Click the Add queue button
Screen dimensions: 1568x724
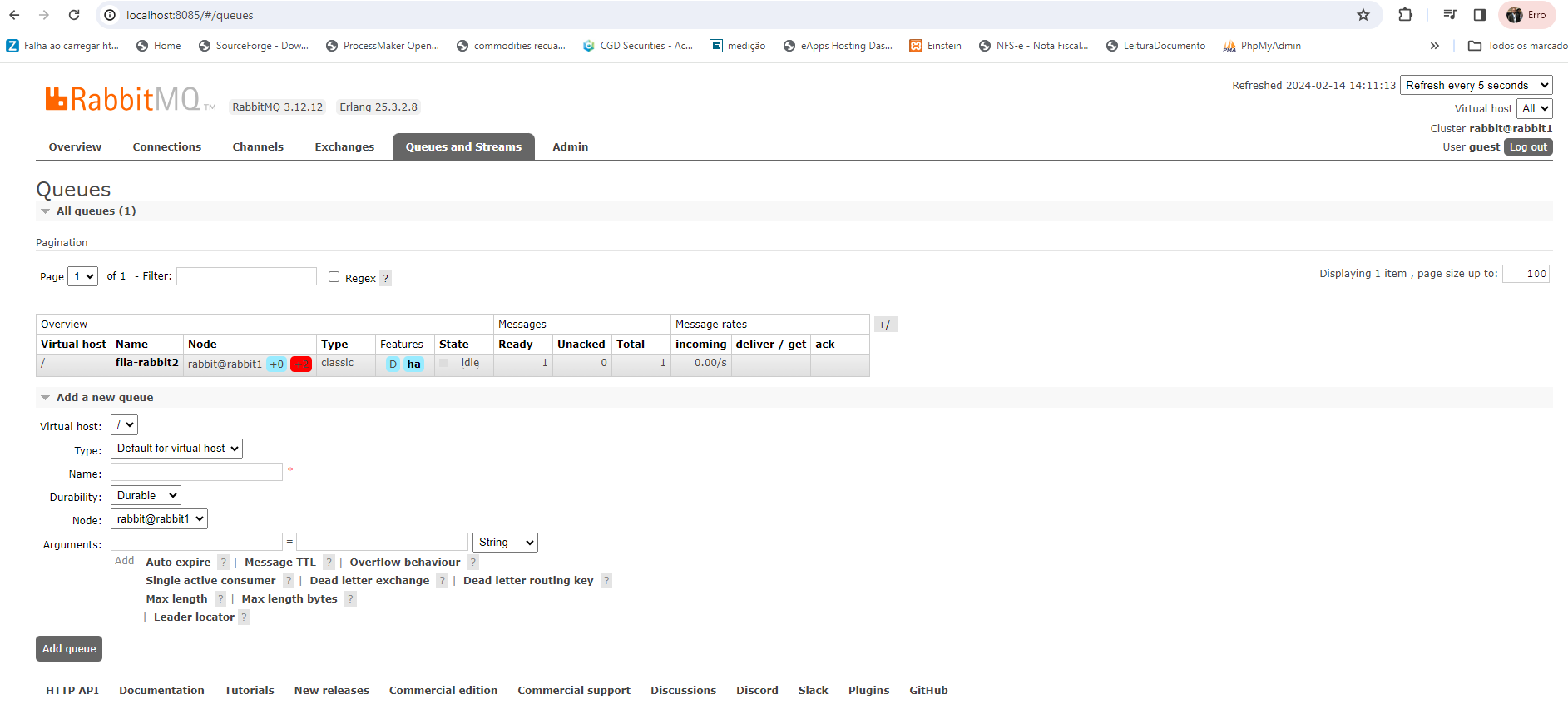(69, 649)
